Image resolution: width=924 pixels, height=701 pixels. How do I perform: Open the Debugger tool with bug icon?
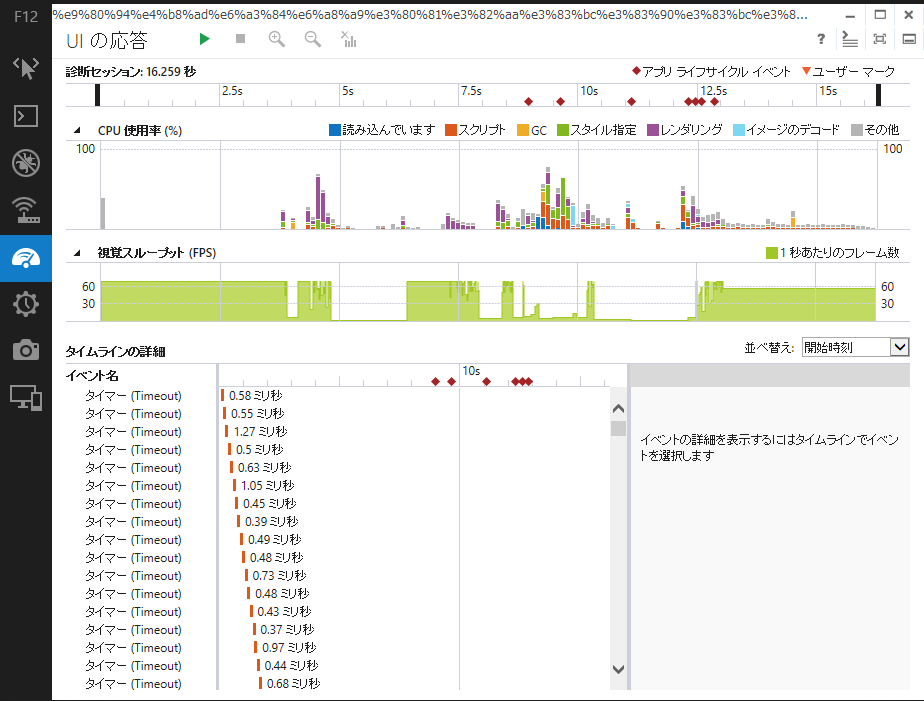(x=26, y=163)
